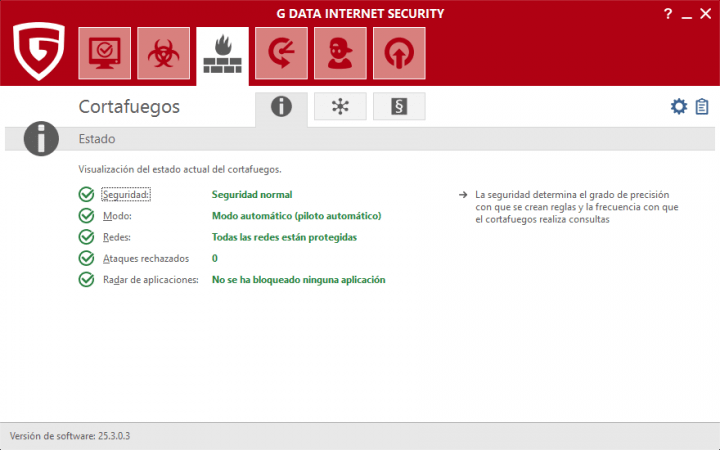
Task: Switch to the networks snowflake tab
Action: (340, 107)
